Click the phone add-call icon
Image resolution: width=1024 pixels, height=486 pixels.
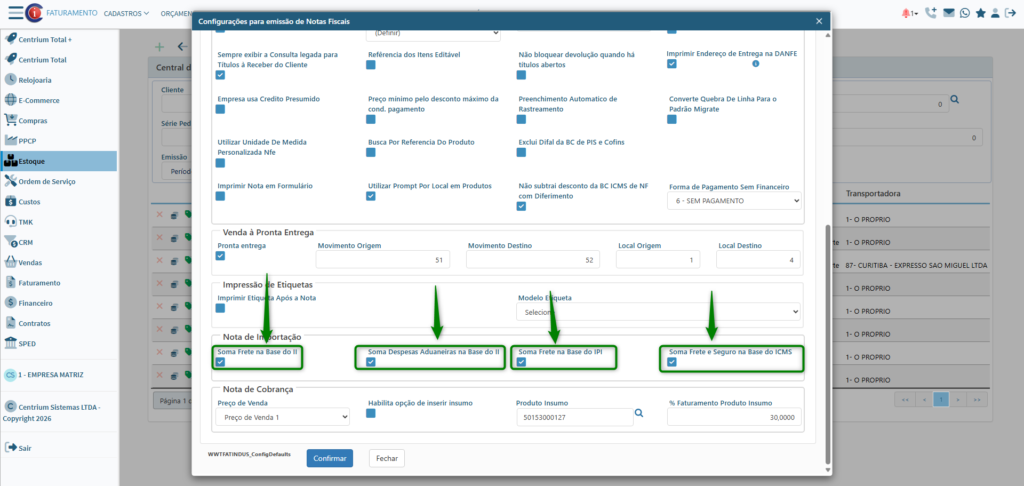tap(931, 13)
